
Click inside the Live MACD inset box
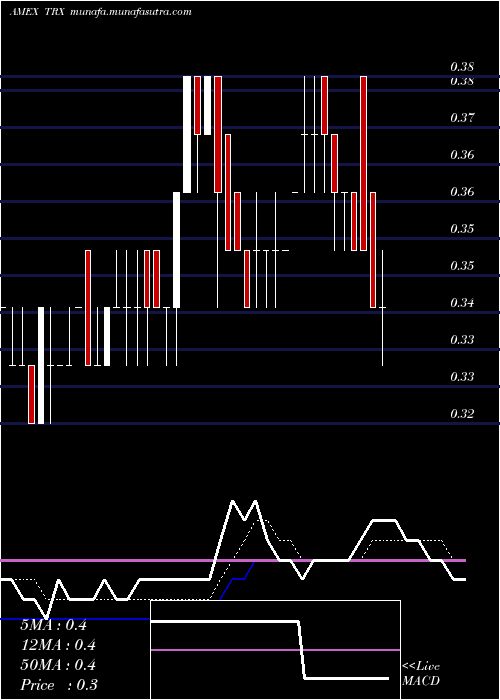pos(275,650)
